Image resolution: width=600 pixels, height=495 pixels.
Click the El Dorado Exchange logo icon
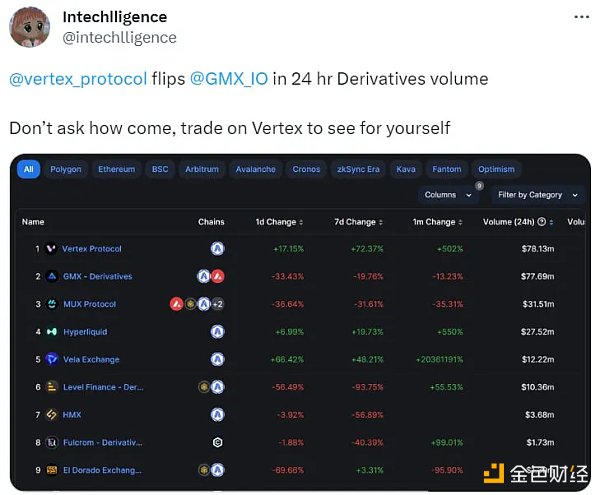[51, 469]
